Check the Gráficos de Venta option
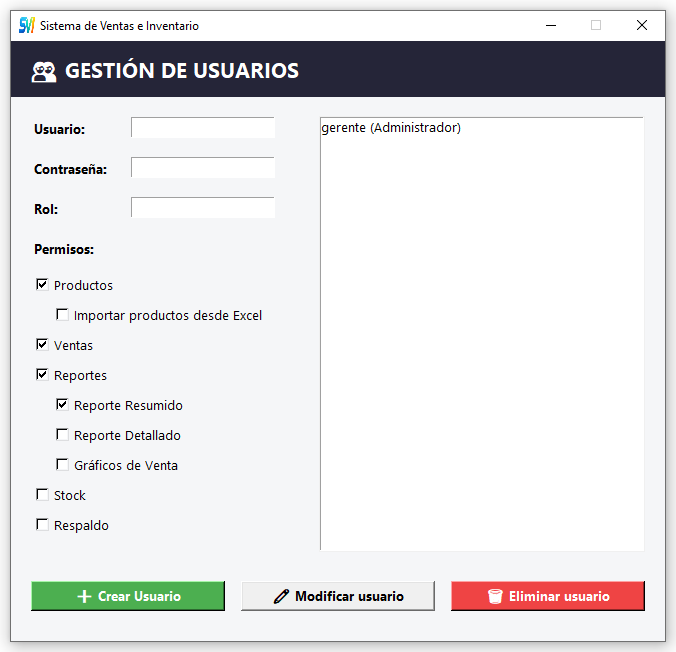This screenshot has width=676, height=652. point(62,465)
